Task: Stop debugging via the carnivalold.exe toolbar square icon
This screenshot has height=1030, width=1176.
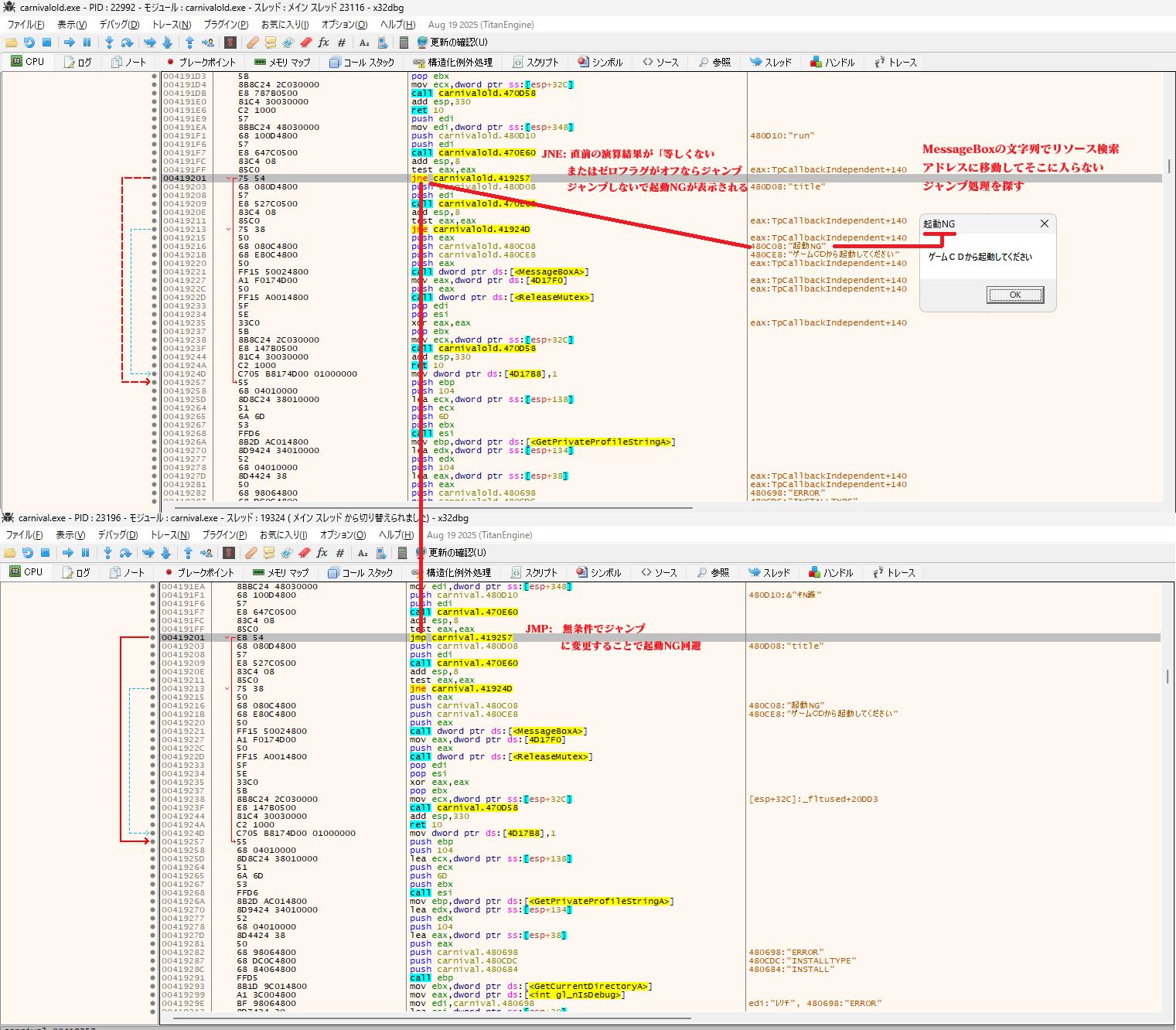Action: (46, 43)
